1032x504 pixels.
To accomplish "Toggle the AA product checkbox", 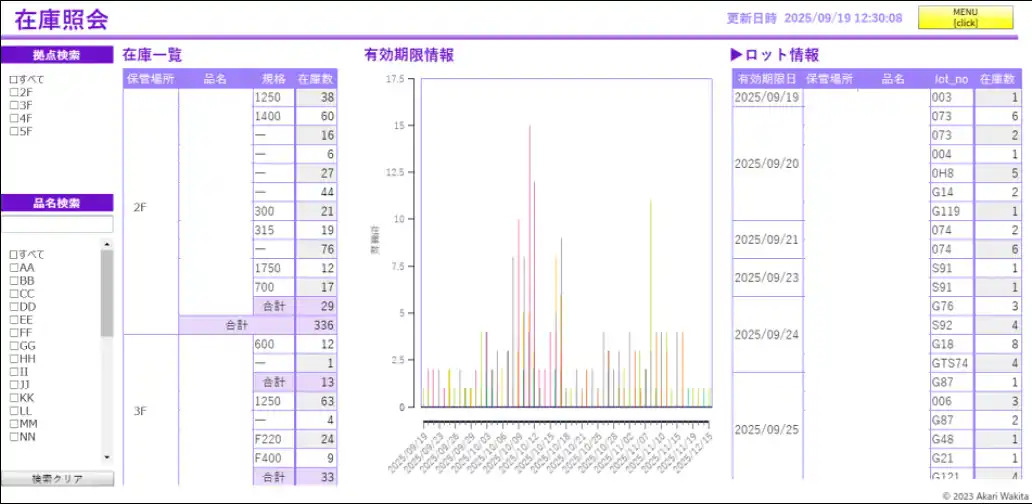I will click(14, 268).
